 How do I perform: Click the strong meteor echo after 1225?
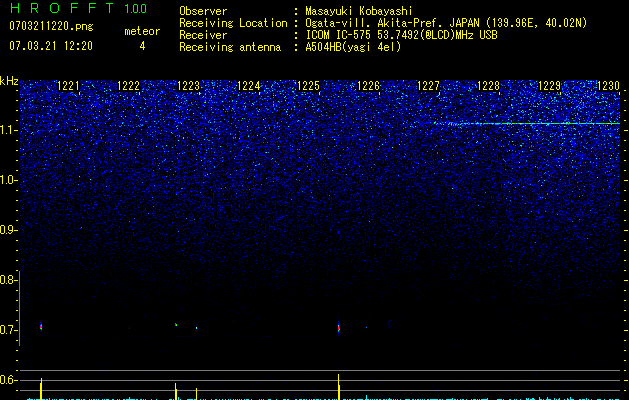(339, 328)
